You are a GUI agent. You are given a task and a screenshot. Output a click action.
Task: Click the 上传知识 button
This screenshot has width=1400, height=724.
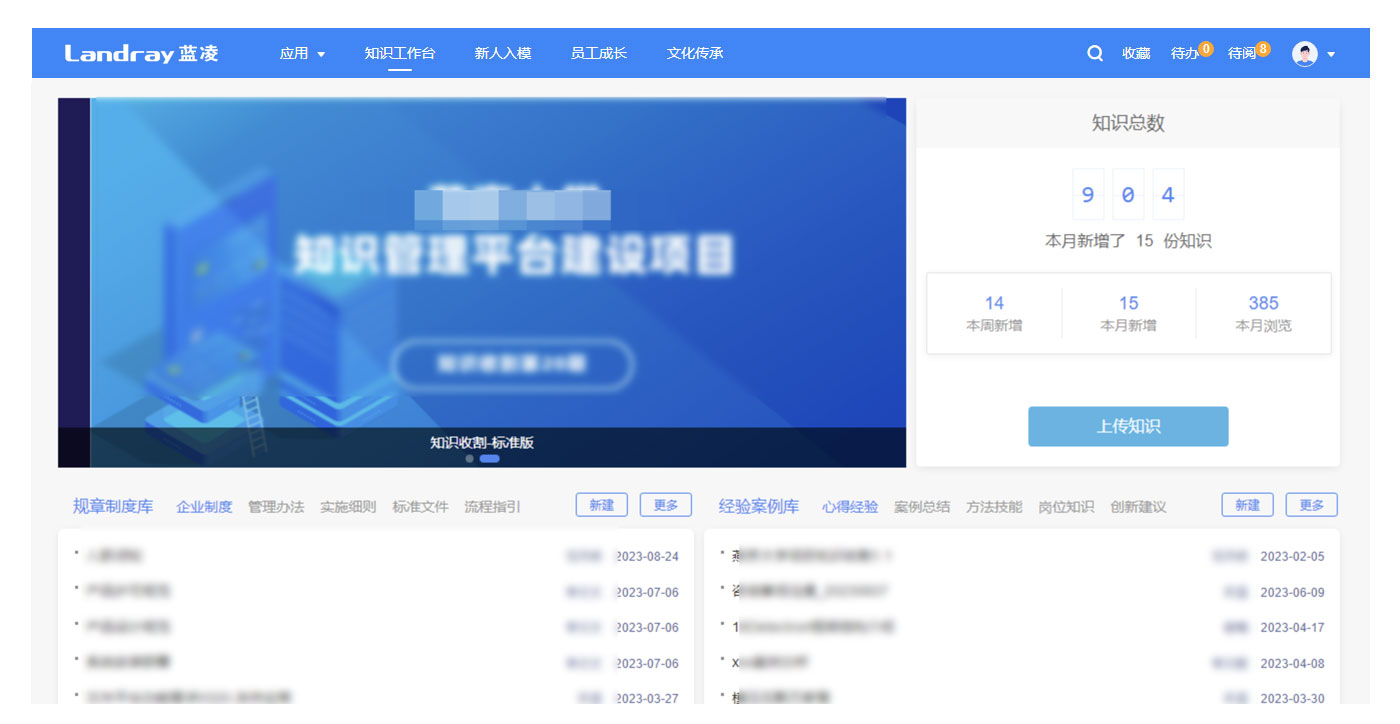click(1128, 427)
